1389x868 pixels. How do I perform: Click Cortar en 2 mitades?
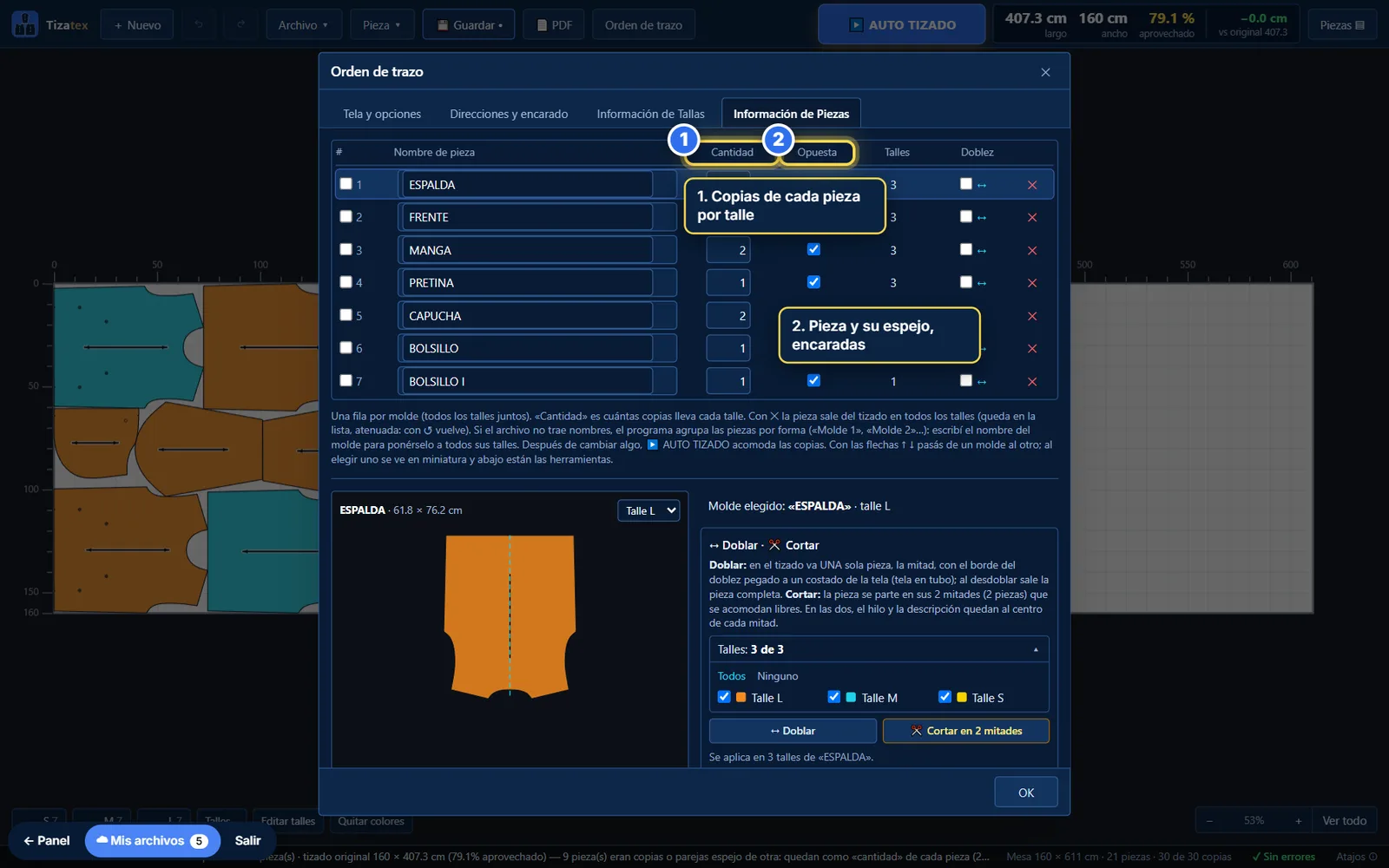tap(966, 731)
